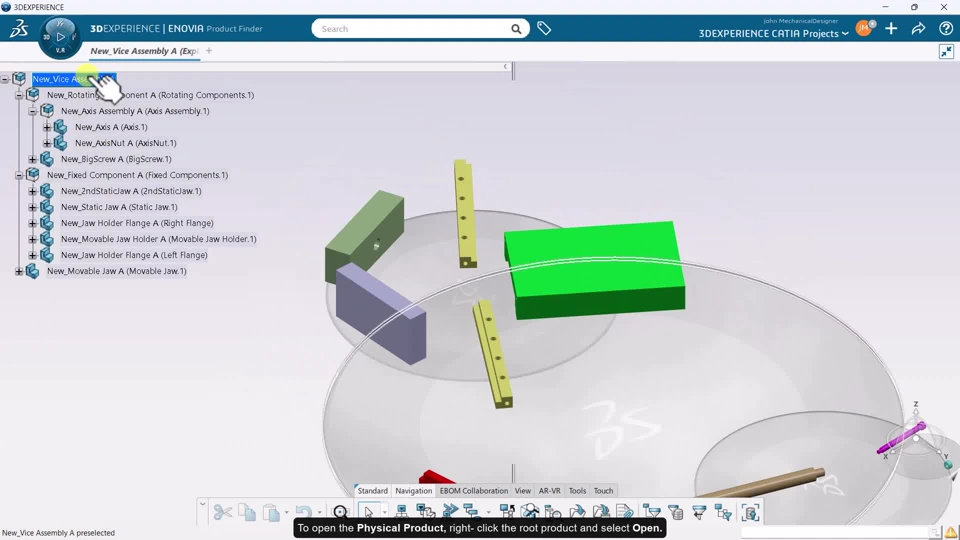Click the purple block in 3D view
This screenshot has width=960, height=540.
(x=381, y=315)
